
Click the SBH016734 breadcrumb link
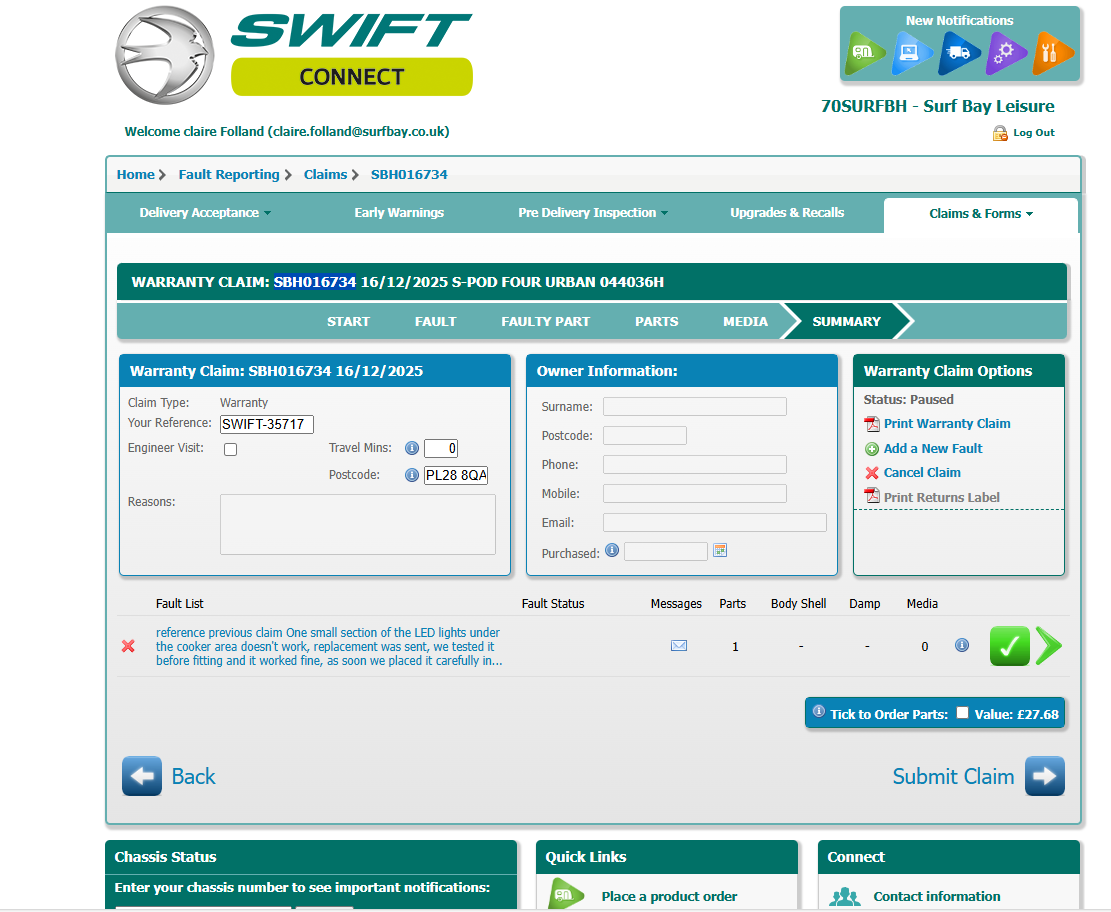(x=409, y=174)
